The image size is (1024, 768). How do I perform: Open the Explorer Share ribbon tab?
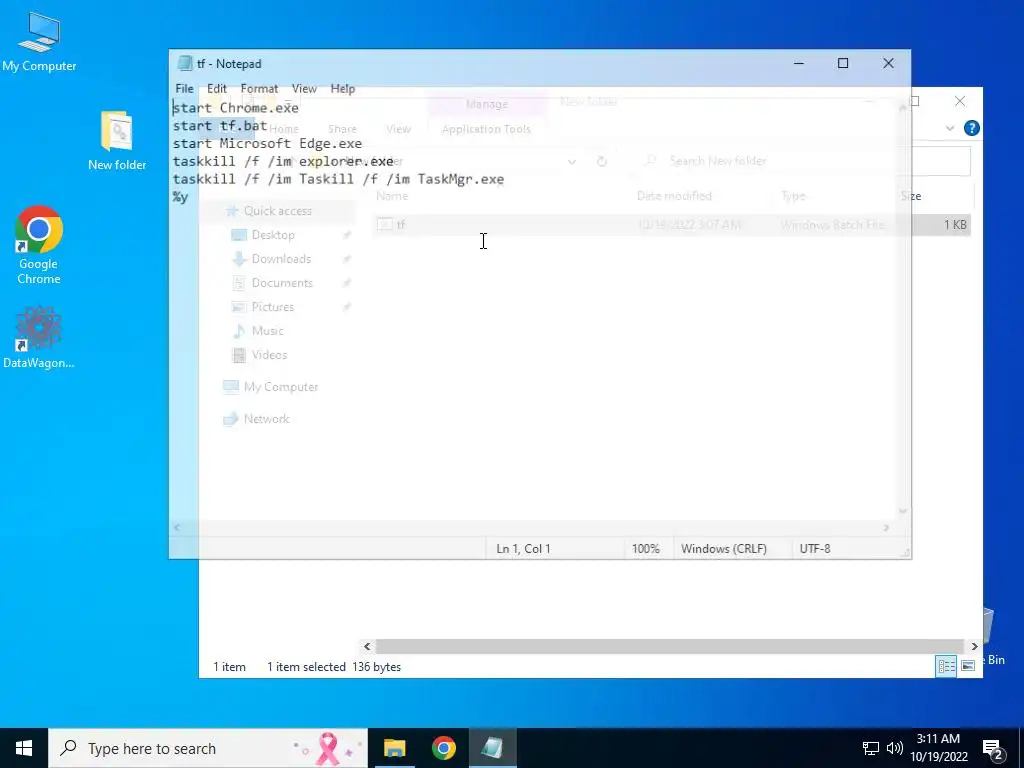point(342,129)
